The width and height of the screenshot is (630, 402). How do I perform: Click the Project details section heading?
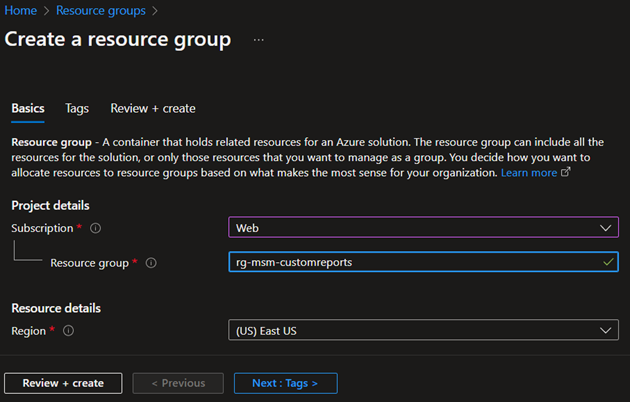point(51,205)
